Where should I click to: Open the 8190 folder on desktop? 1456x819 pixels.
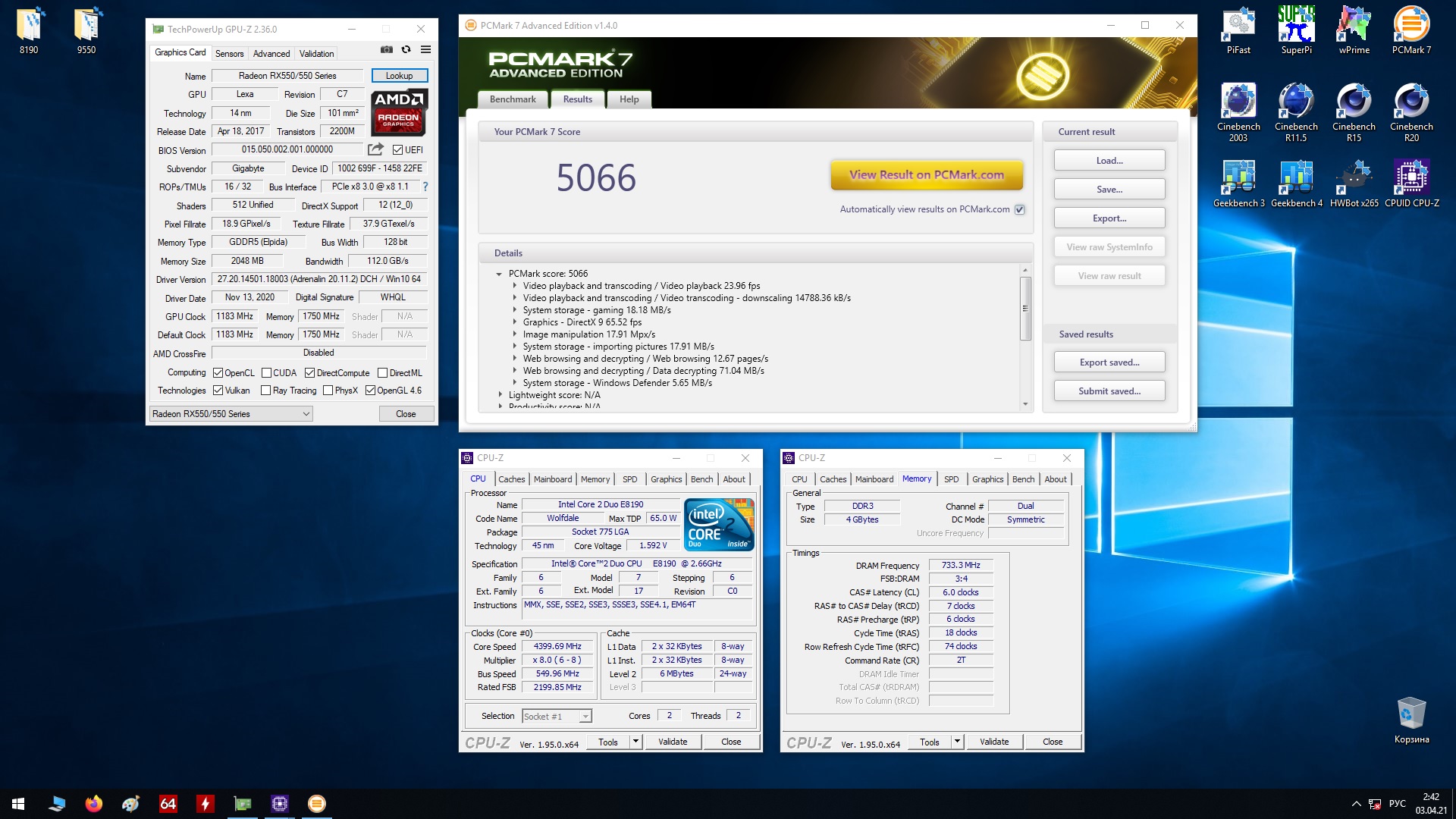(x=29, y=30)
